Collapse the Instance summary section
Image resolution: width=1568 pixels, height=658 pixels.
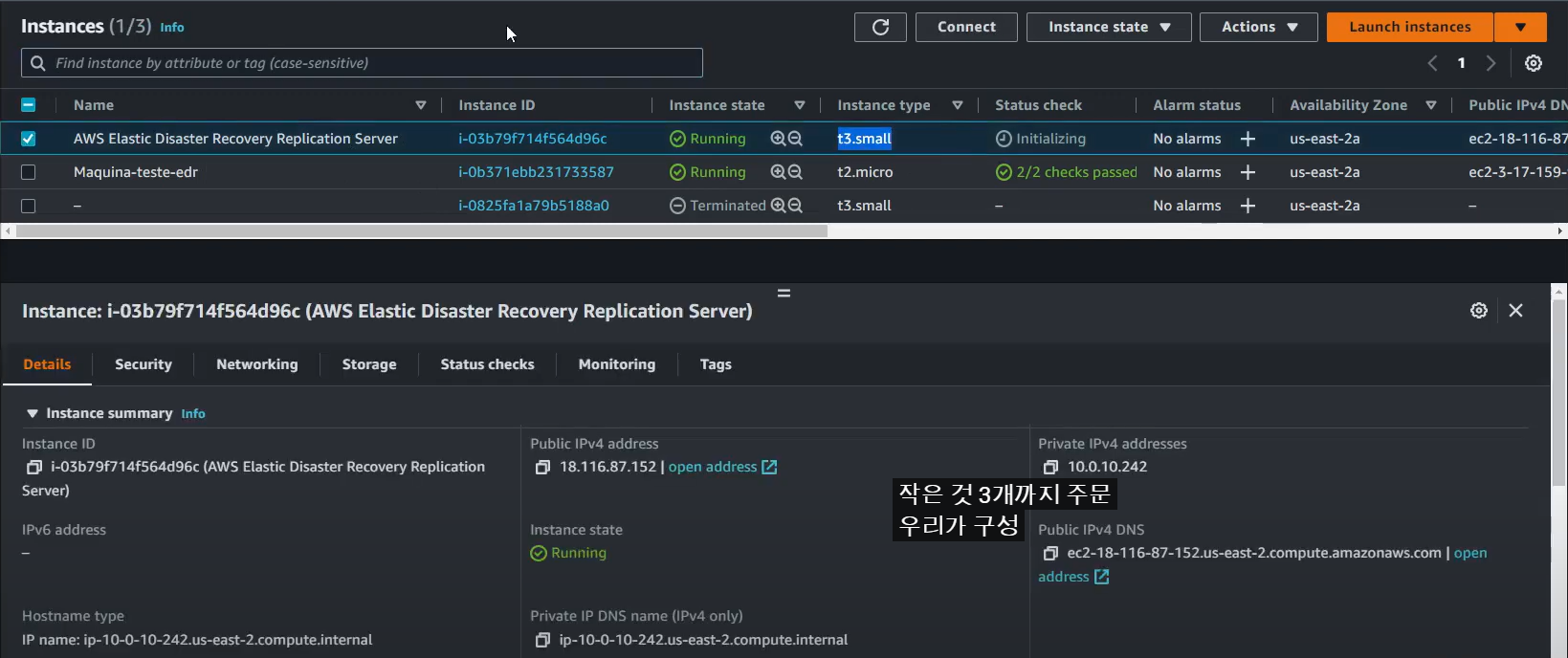pos(33,413)
